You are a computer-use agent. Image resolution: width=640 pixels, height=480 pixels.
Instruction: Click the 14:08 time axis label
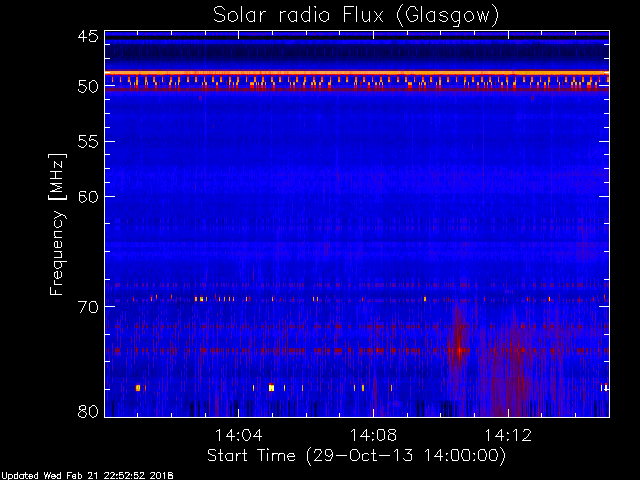tap(373, 436)
